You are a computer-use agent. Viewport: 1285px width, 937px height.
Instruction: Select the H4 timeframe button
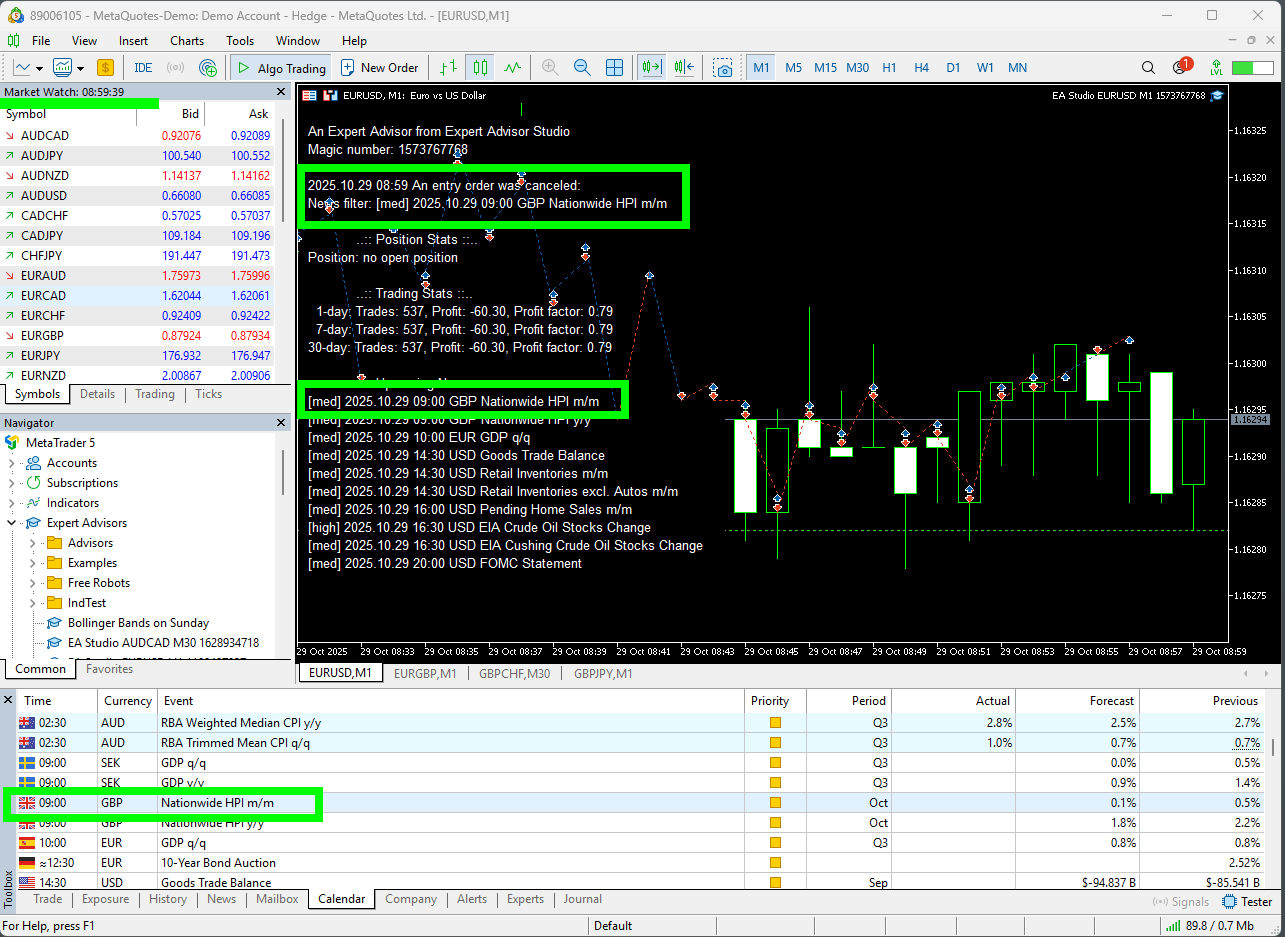click(921, 68)
